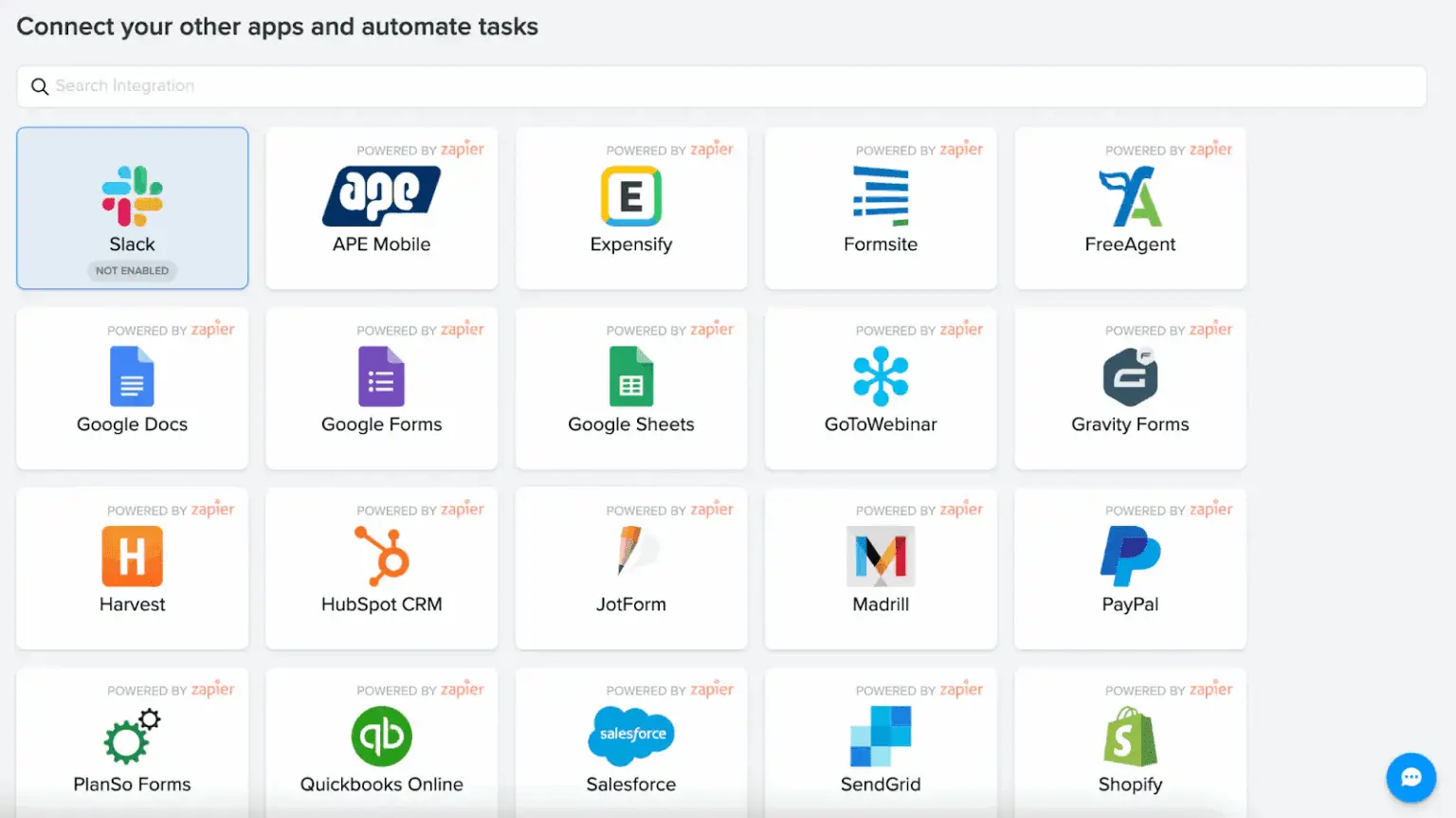Open the APE Mobile integration icon
Image resolution: width=1456 pixels, height=818 pixels.
coord(381,195)
